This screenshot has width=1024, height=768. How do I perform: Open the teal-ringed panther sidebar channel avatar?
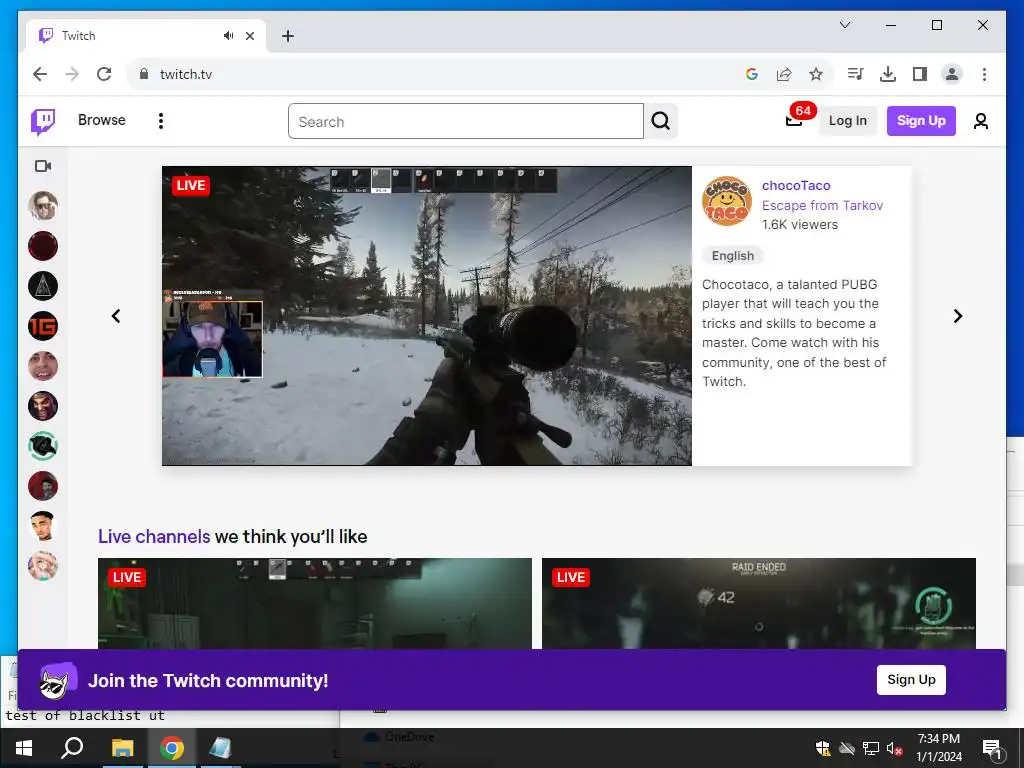point(43,446)
